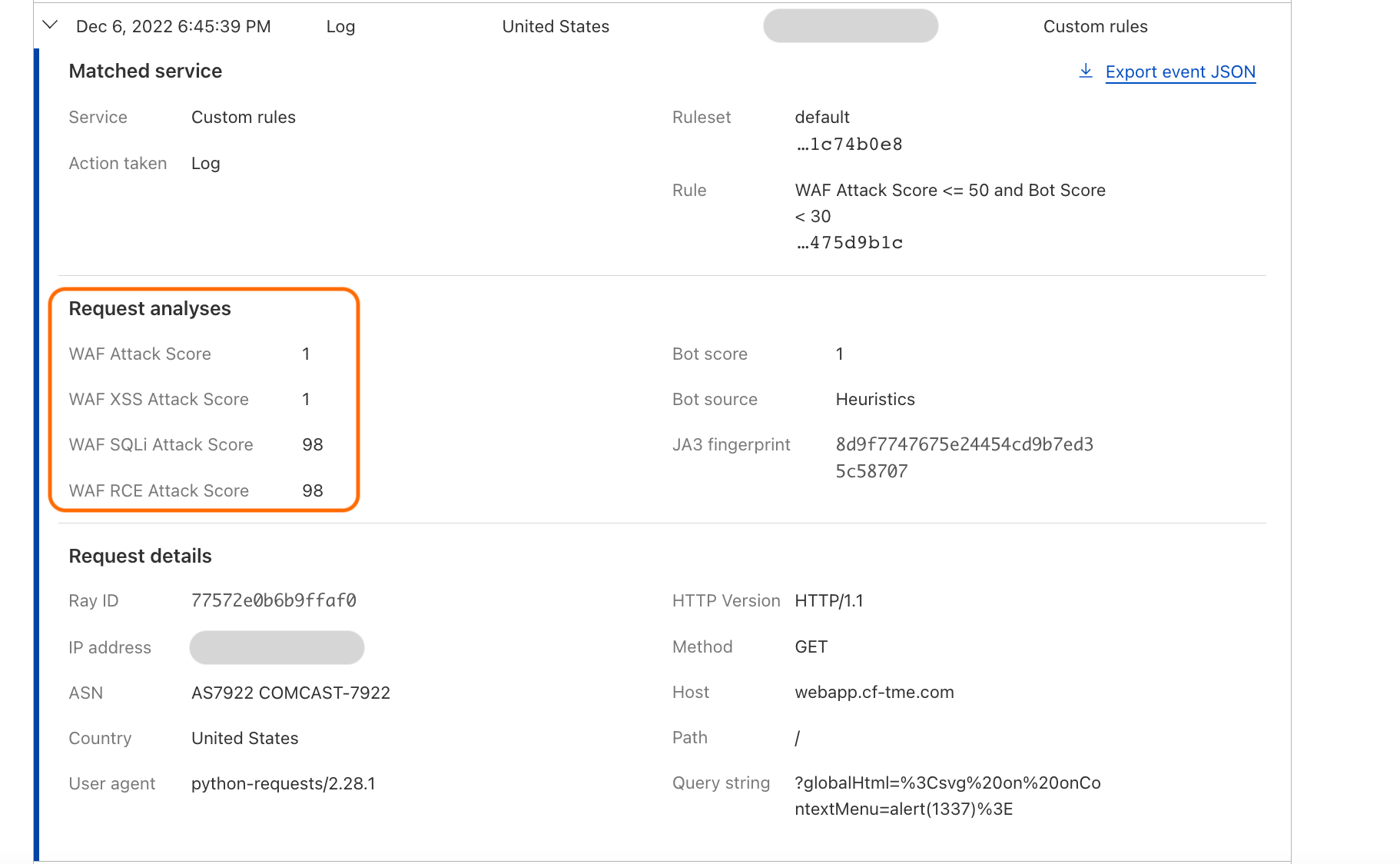1400x864 pixels.
Task: Click the WAF Attack Score value 1
Action: click(x=306, y=354)
